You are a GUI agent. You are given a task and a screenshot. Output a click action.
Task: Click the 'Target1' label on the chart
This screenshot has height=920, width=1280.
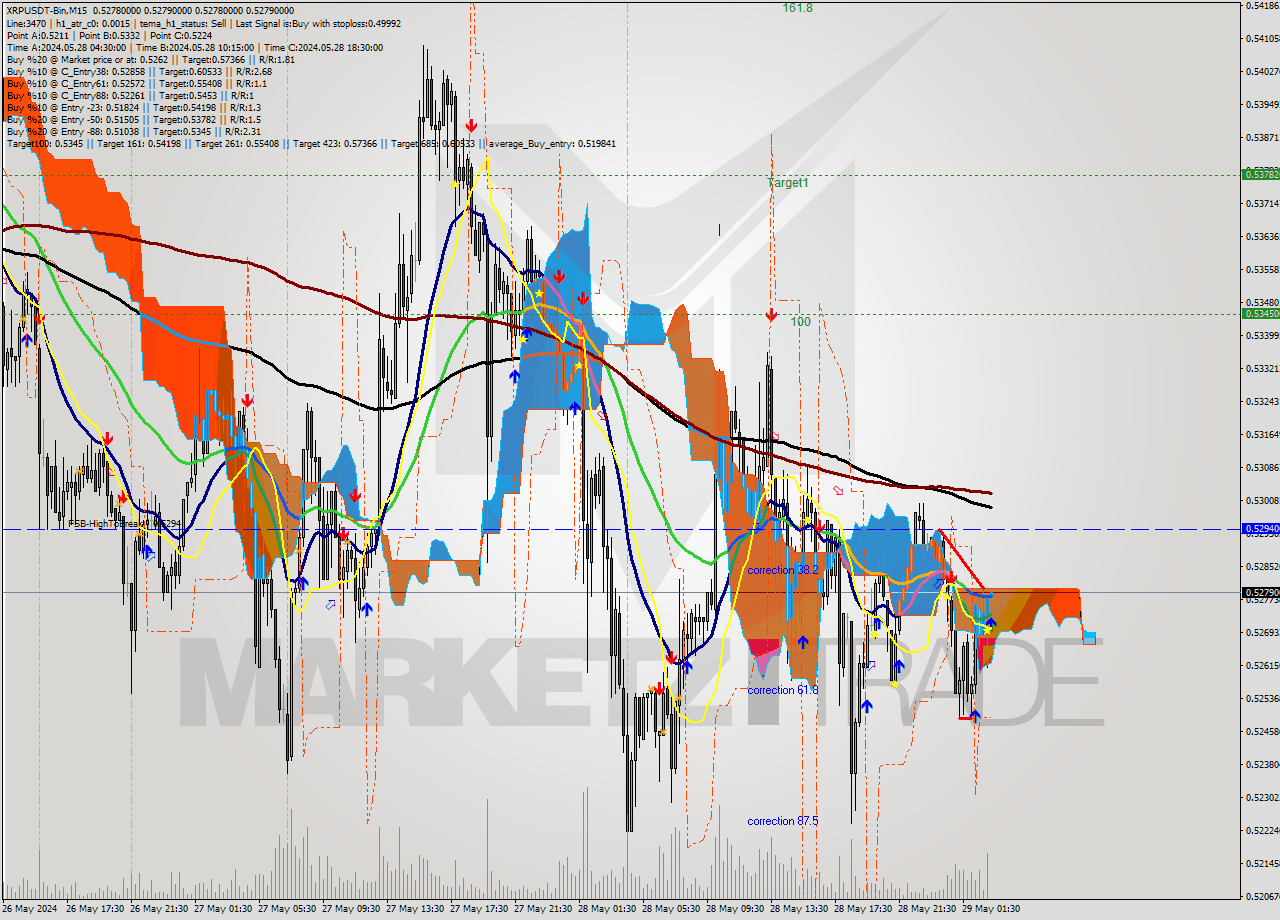788,183
